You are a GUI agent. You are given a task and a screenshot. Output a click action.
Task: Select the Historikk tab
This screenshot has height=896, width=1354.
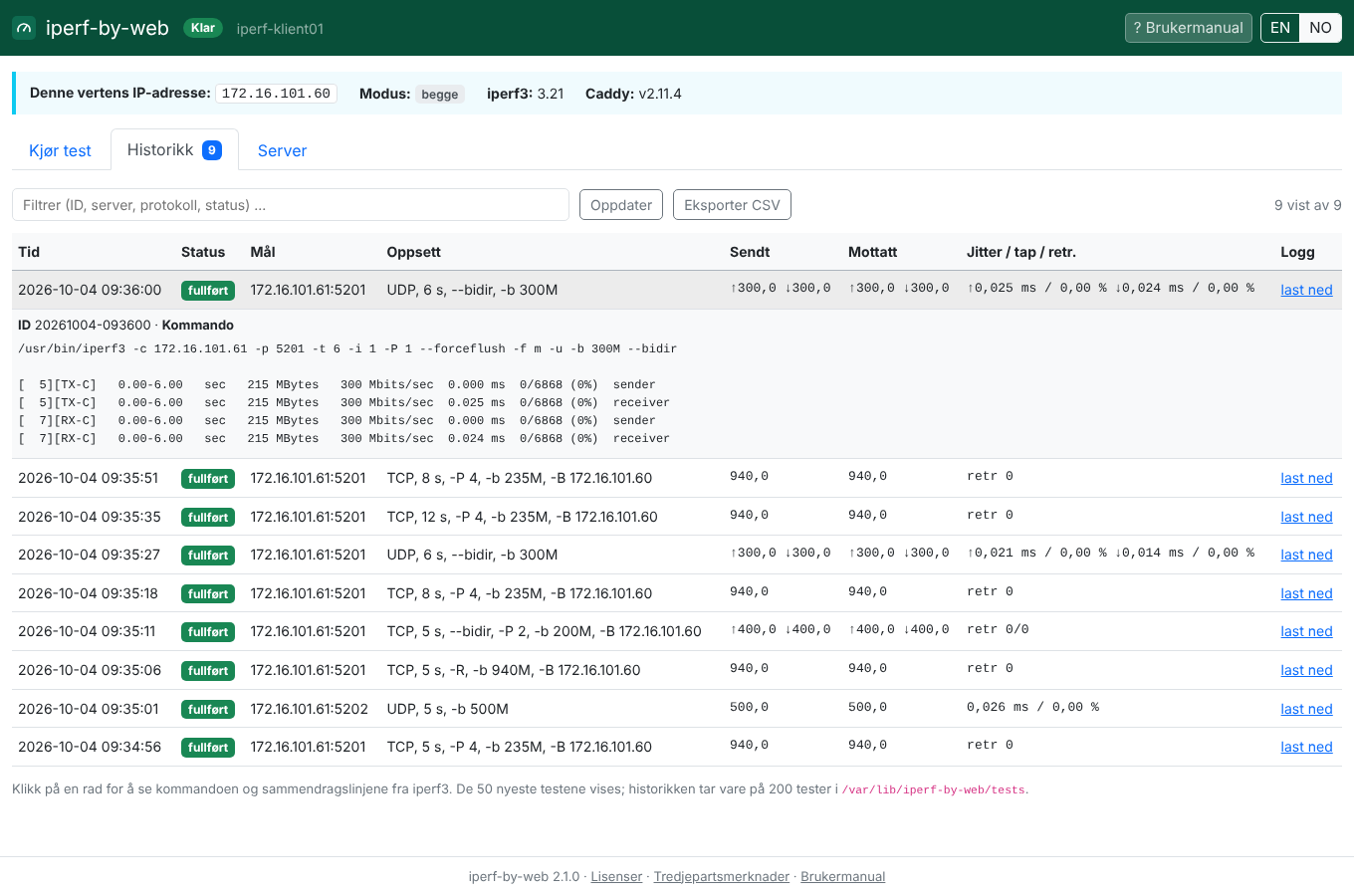click(x=174, y=149)
